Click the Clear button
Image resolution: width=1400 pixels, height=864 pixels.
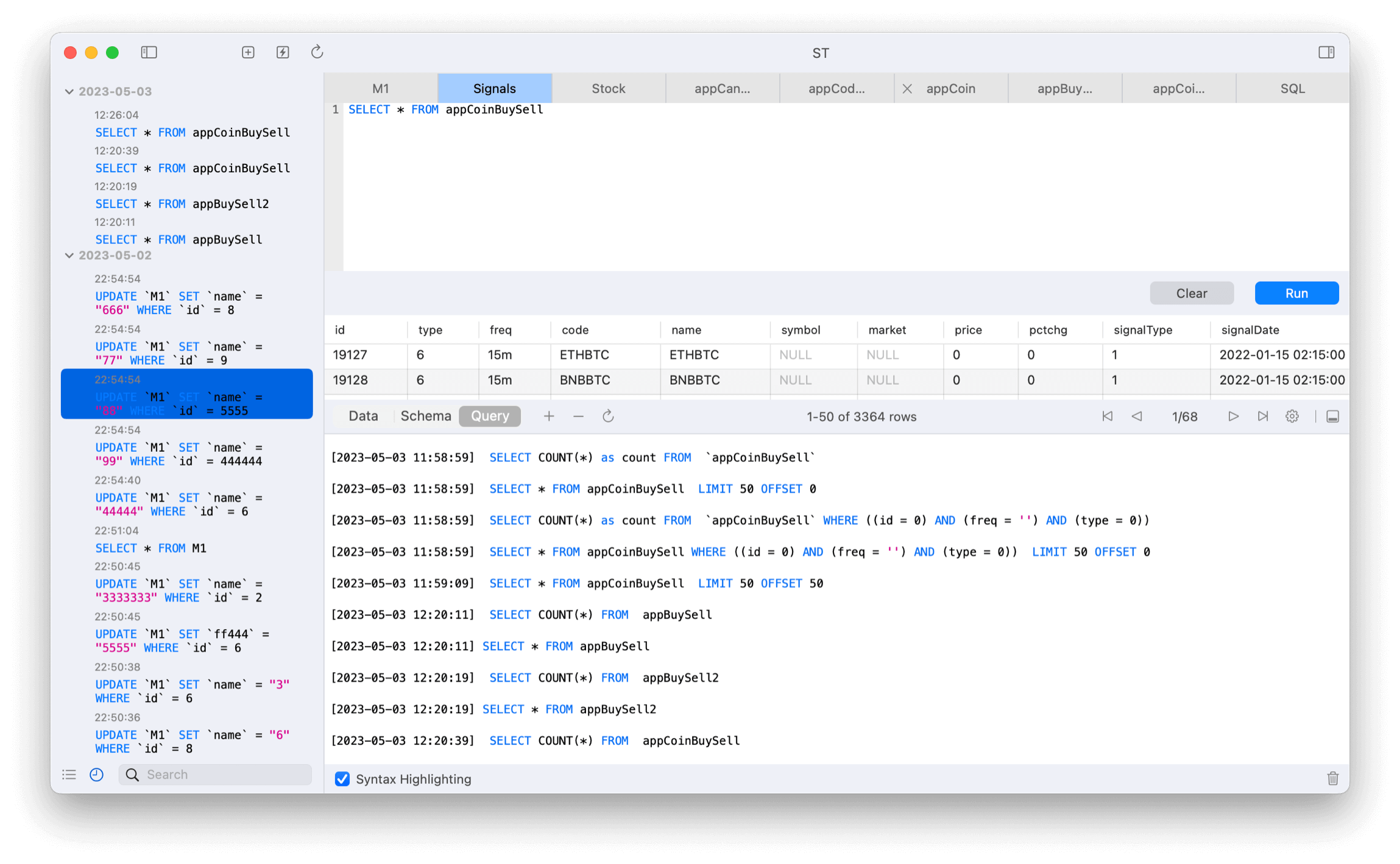(x=1192, y=293)
